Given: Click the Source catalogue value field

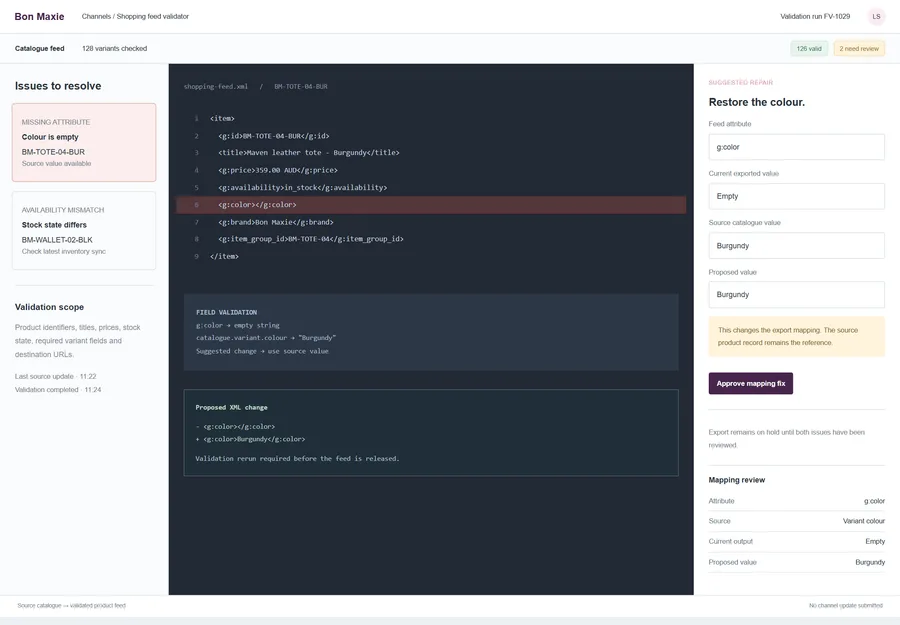Looking at the screenshot, I should (796, 246).
